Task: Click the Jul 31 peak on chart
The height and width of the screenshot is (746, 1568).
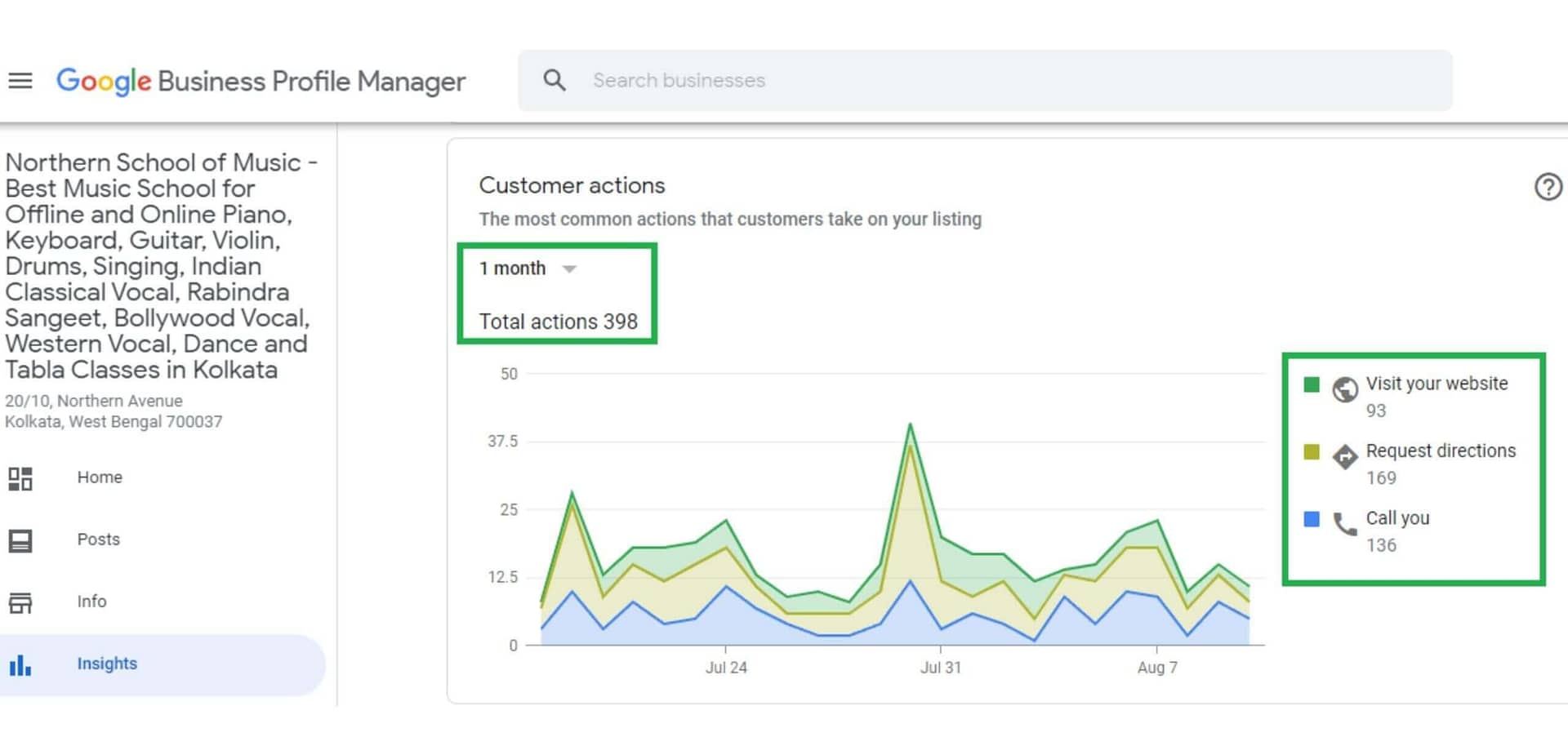Action: 910,425
